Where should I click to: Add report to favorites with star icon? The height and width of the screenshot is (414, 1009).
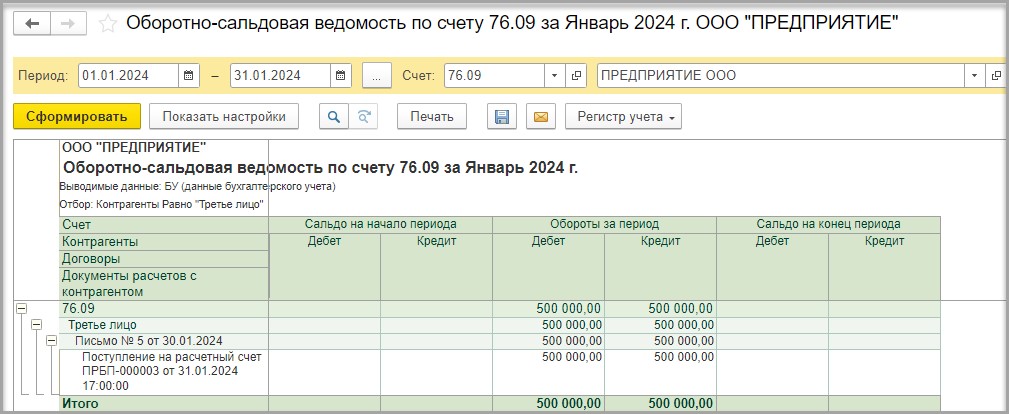108,22
